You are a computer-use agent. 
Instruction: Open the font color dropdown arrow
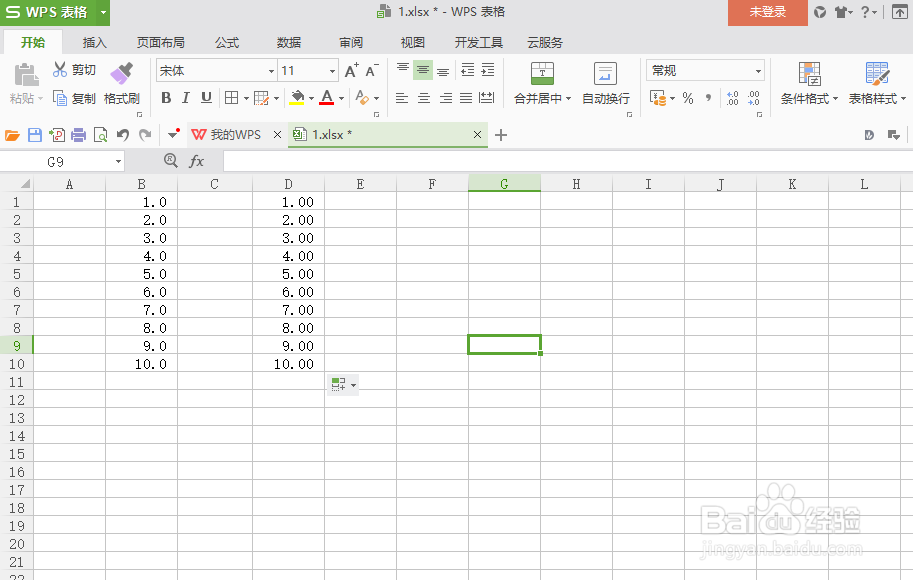point(341,98)
